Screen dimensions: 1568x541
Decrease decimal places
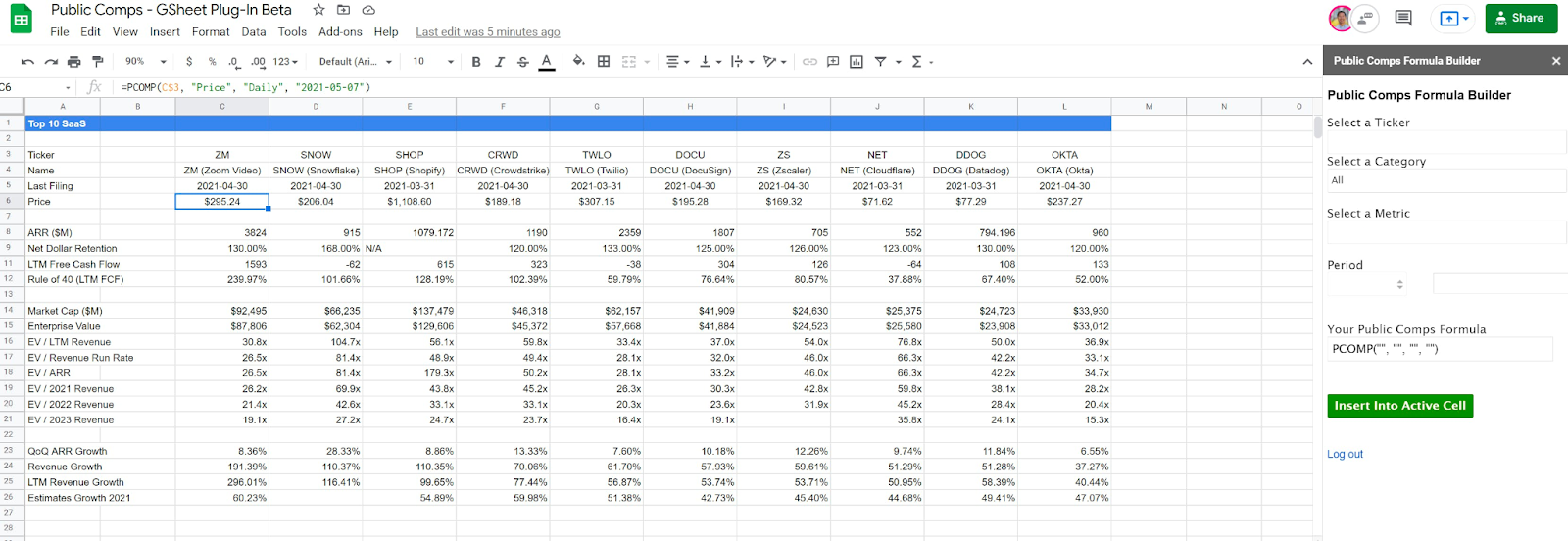coord(234,62)
